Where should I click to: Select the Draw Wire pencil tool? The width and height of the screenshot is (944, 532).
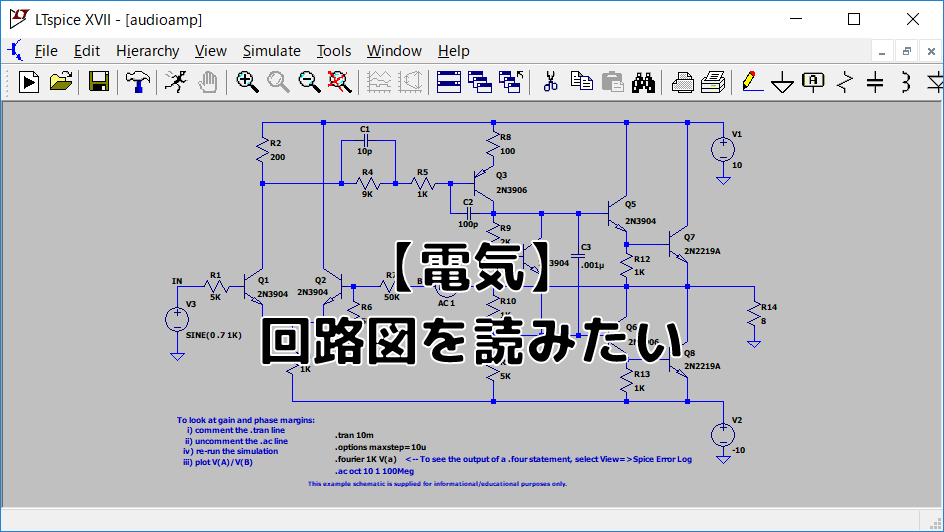[752, 81]
